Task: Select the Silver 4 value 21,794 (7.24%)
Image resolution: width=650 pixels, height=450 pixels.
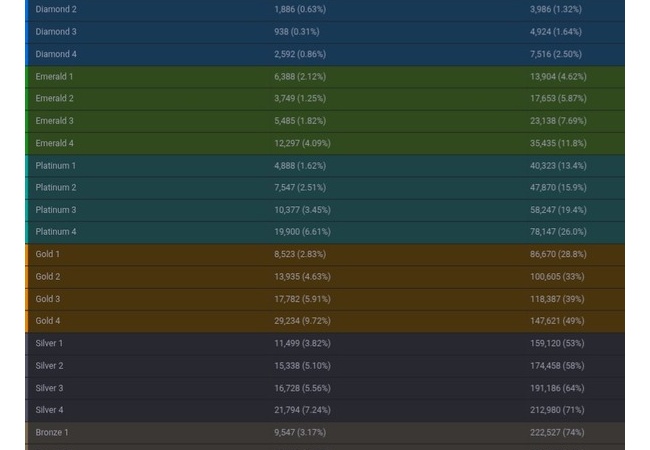Action: click(x=302, y=410)
